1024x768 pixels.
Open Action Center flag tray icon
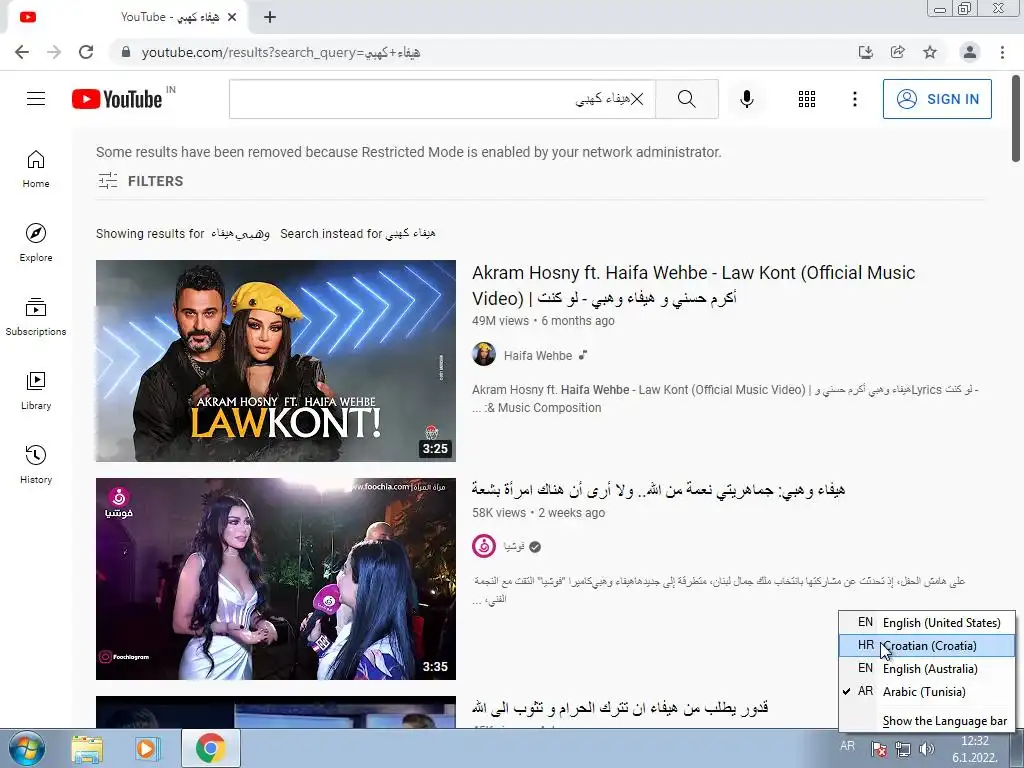(x=879, y=748)
